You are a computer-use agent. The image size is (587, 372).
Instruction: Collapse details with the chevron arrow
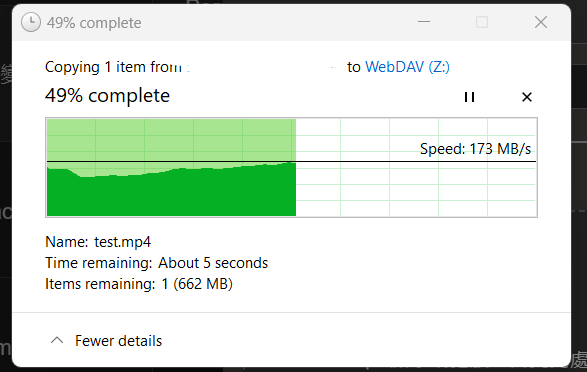pyautogui.click(x=57, y=341)
